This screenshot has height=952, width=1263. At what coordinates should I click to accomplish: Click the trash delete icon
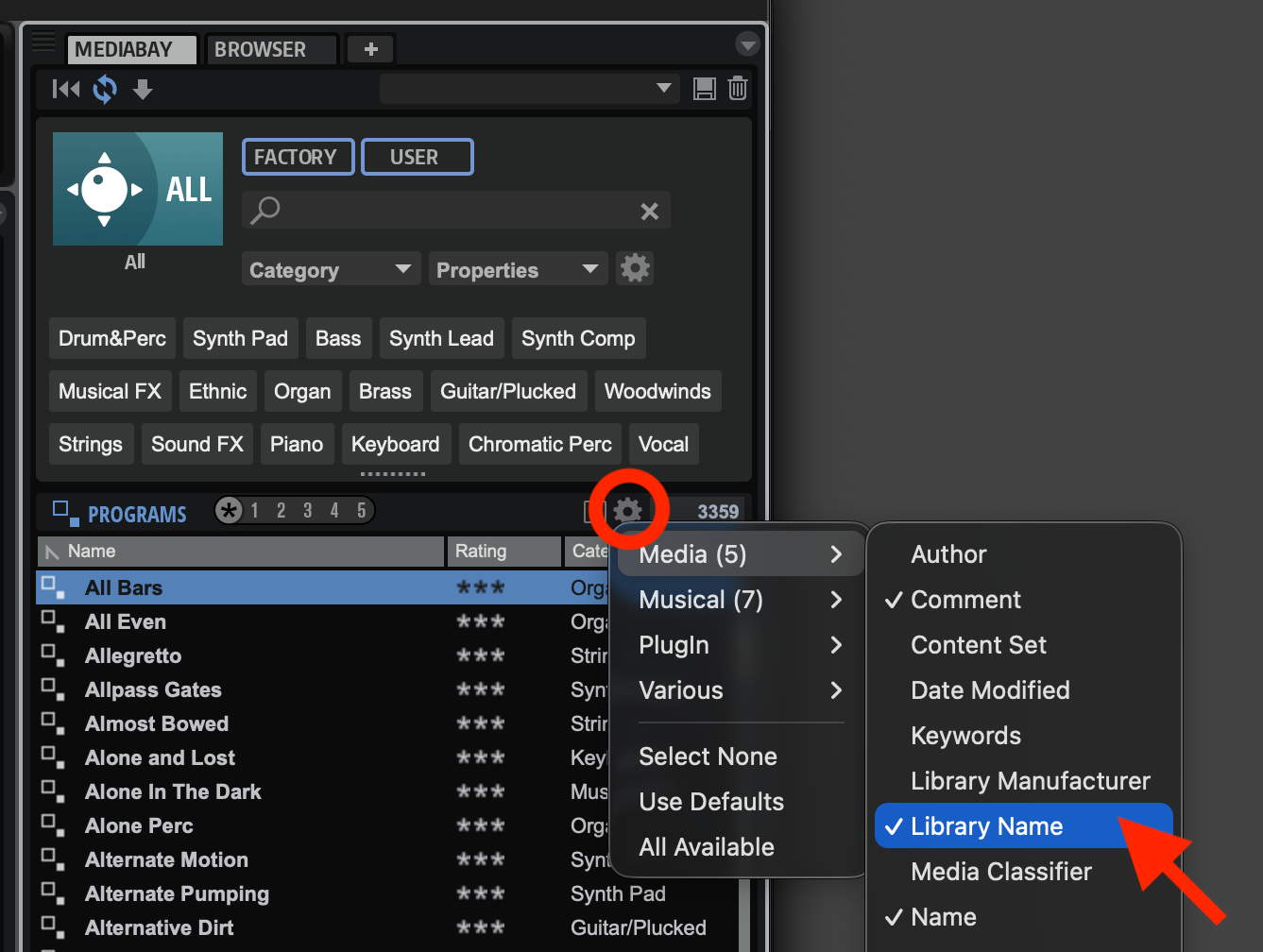pos(738,89)
